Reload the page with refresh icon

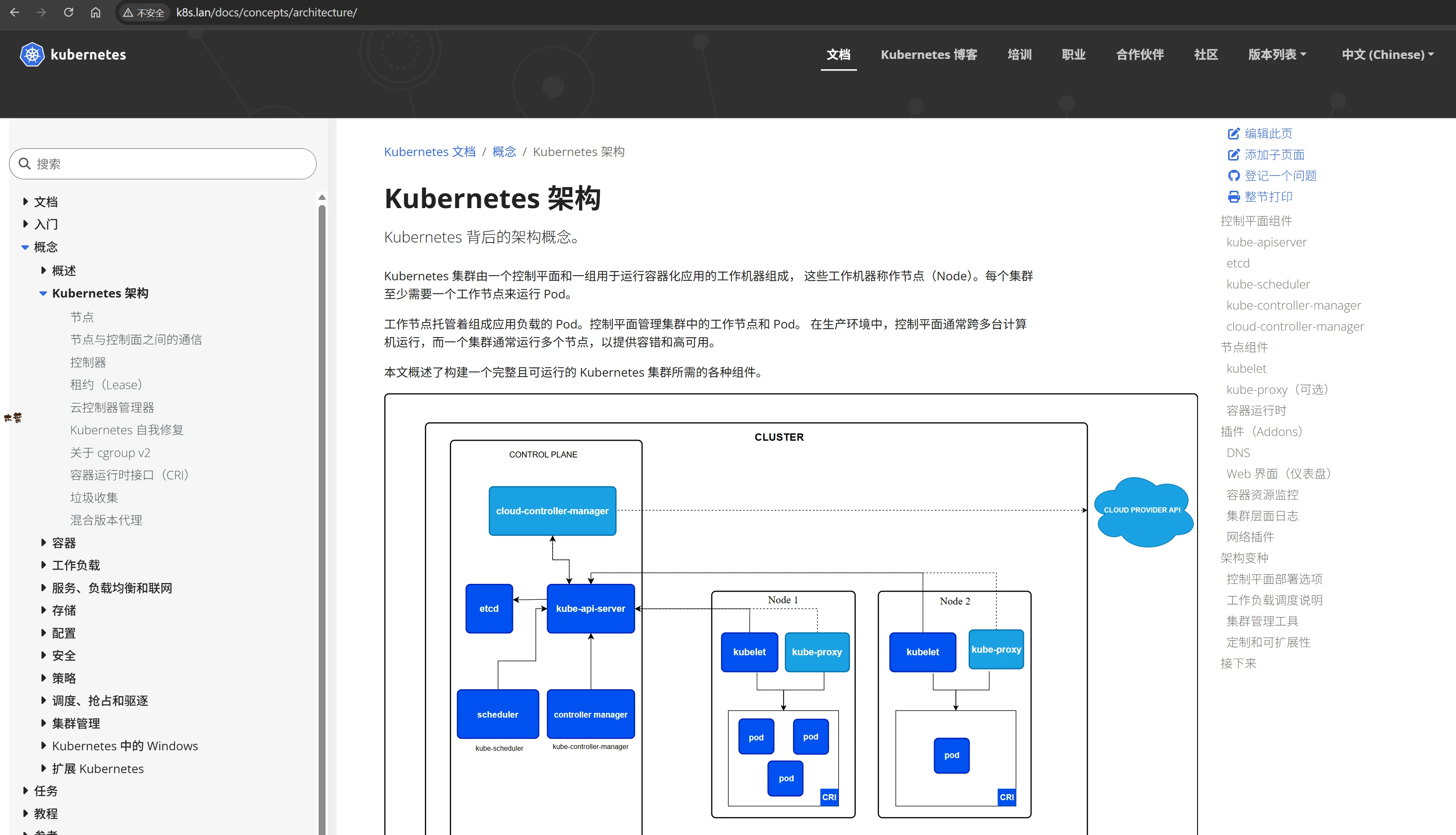[x=68, y=12]
